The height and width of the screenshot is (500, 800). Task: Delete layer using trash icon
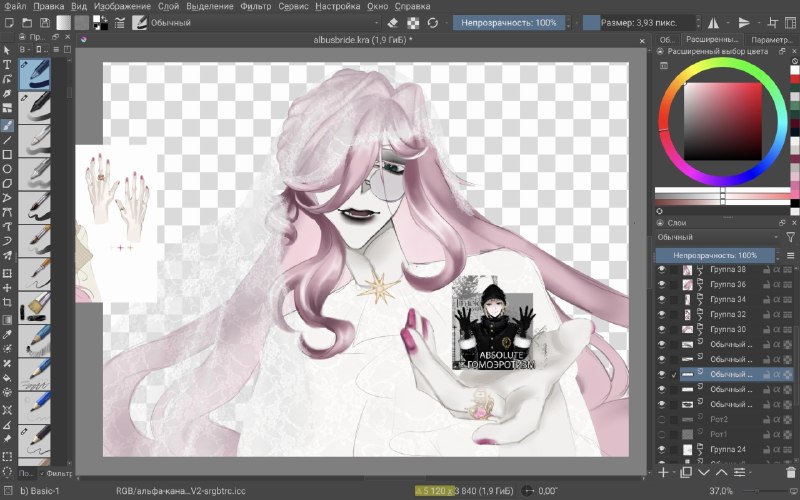(790, 472)
